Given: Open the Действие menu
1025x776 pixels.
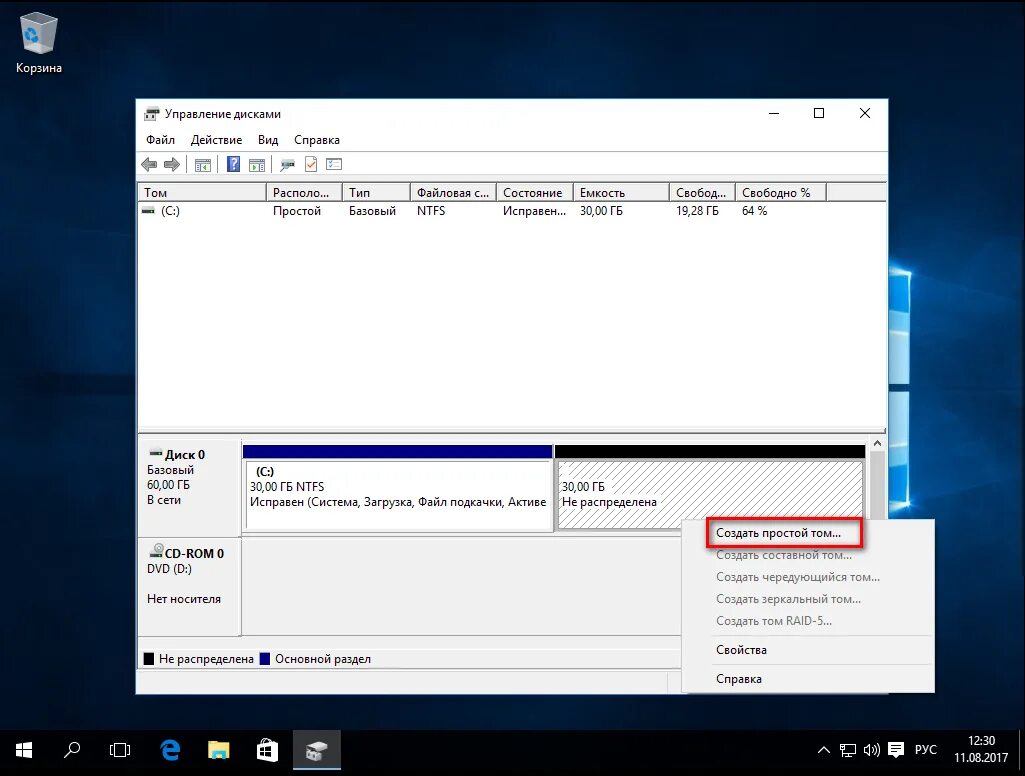Looking at the screenshot, I should [x=216, y=140].
